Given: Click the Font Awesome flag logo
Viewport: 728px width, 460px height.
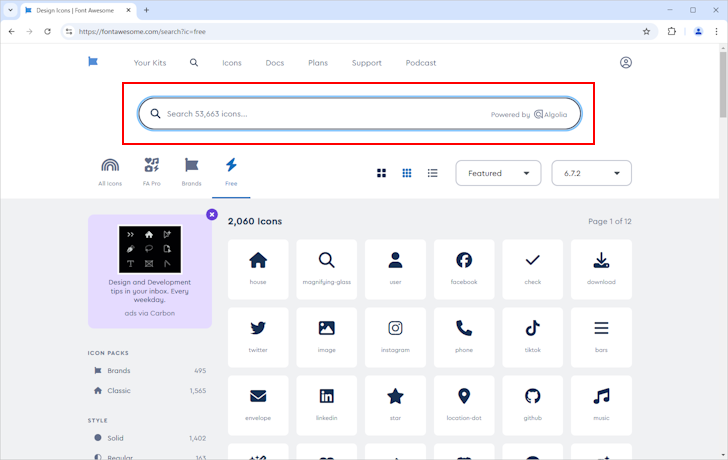Looking at the screenshot, I should [93, 62].
